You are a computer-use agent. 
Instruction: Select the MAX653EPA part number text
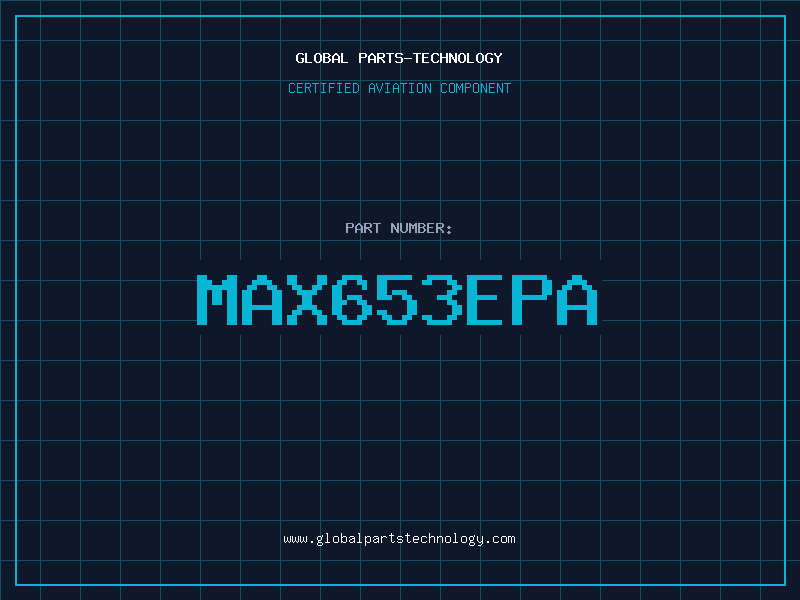[397, 300]
